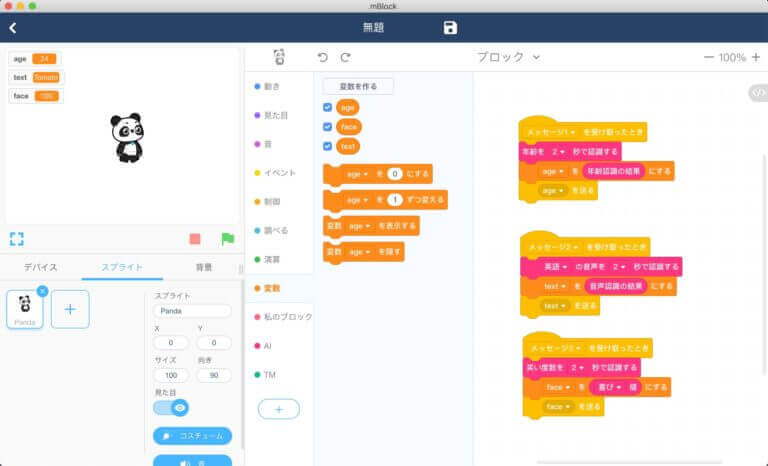Open メッセージ1 dropdown in first hat block
This screenshot has height=466, width=768.
[551, 132]
